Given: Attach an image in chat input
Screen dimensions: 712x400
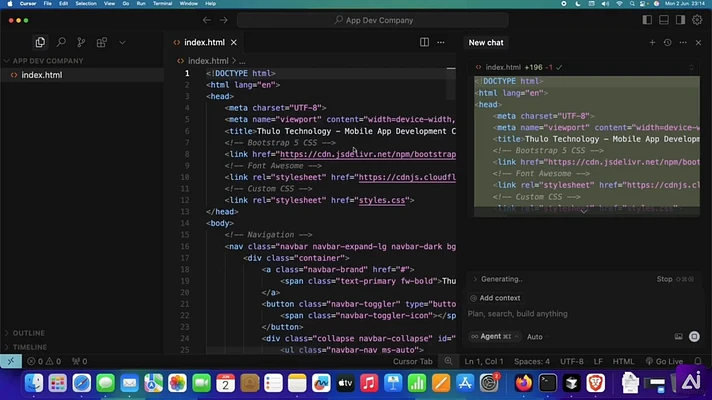Looking at the screenshot, I should point(678,336).
